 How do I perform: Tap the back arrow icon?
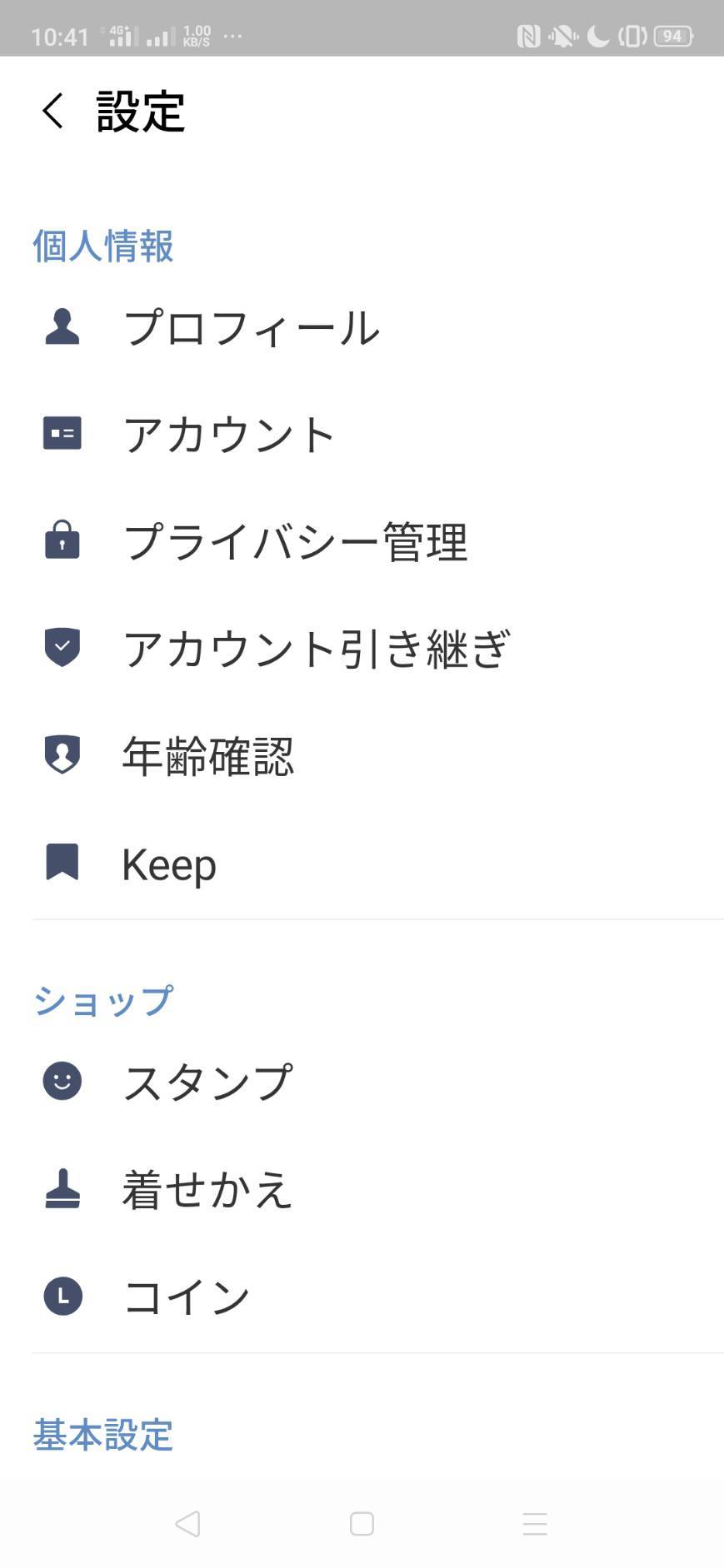coord(53,111)
